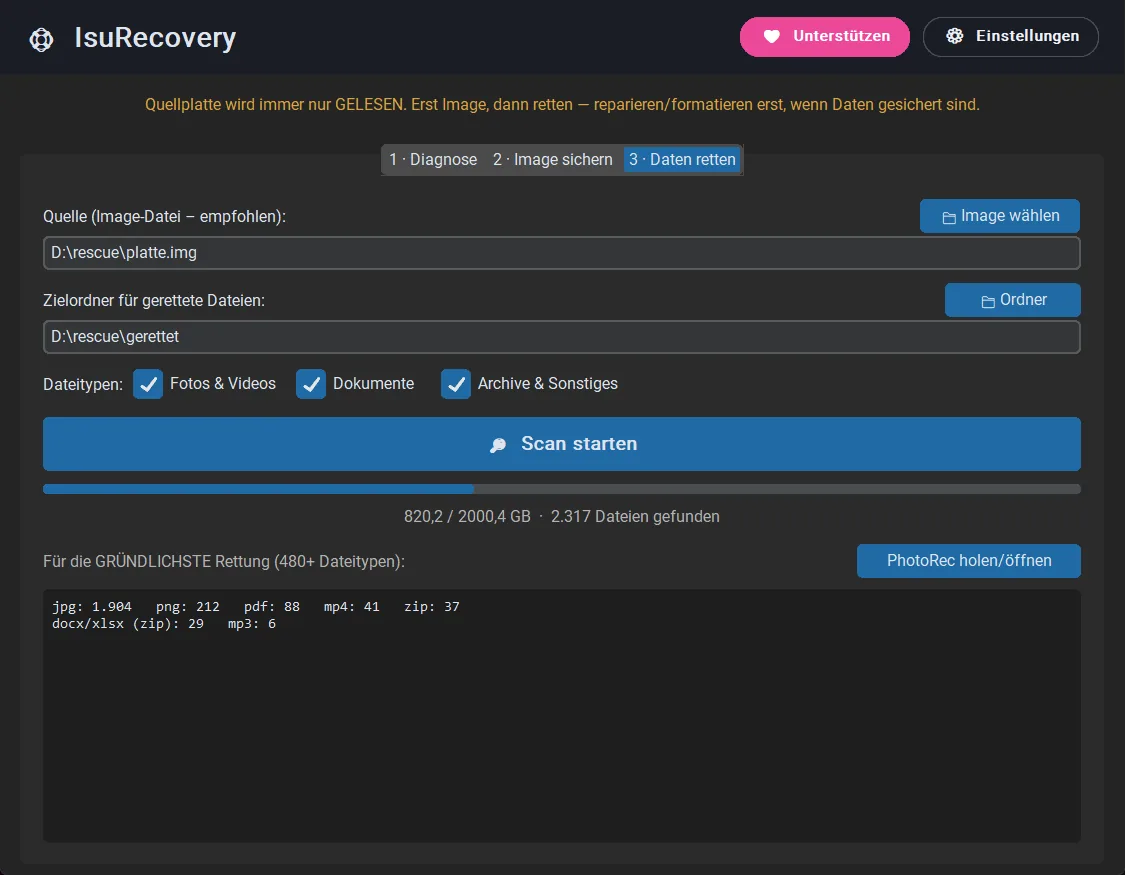
Task: Click the docx/xlsx (zip): 29 entry
Action: [x=128, y=624]
